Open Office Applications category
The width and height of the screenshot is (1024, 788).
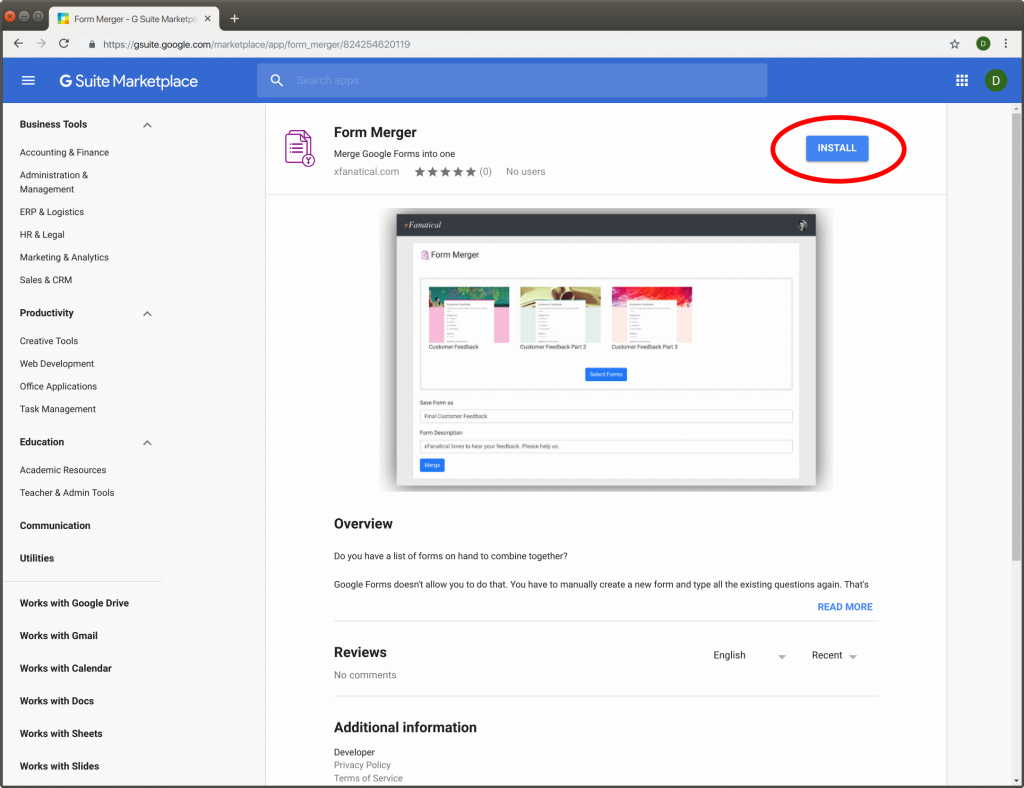(x=58, y=386)
